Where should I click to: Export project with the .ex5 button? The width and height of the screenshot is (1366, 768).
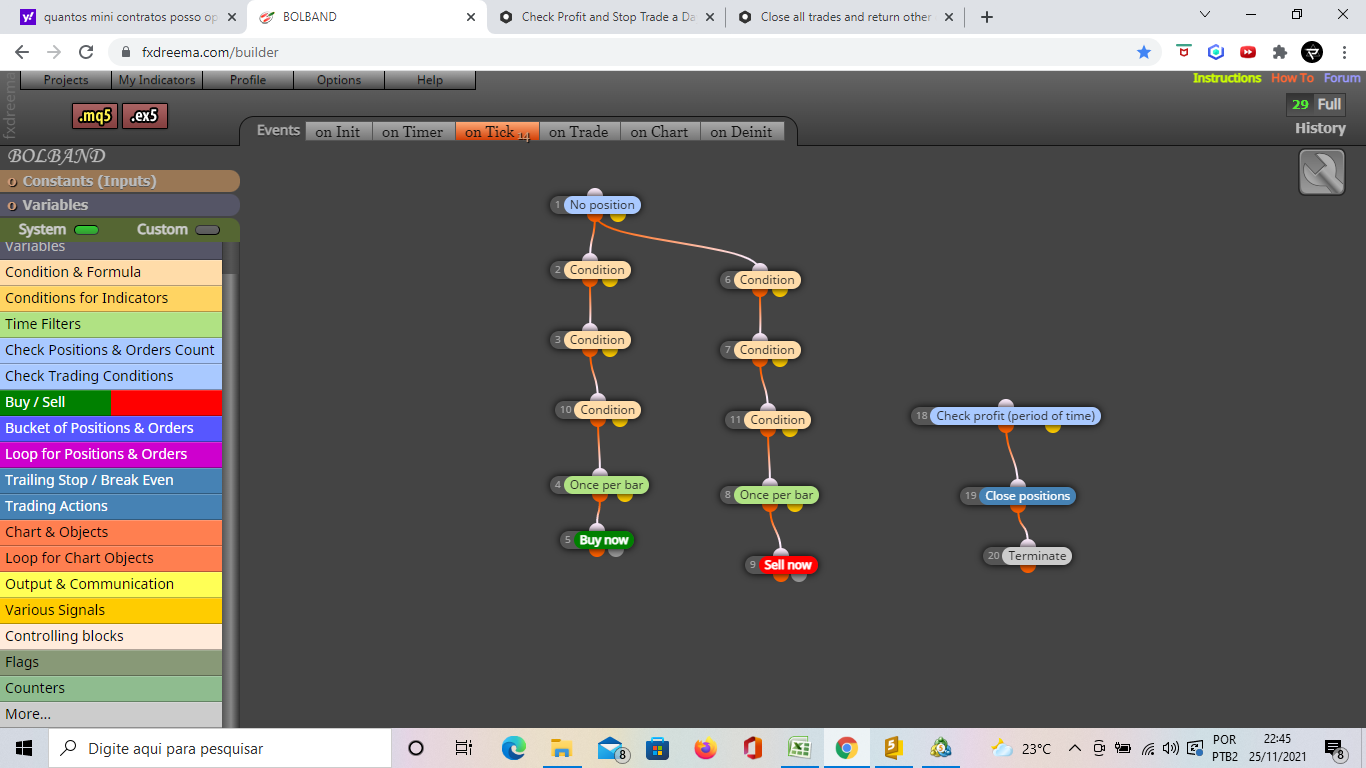[x=145, y=116]
